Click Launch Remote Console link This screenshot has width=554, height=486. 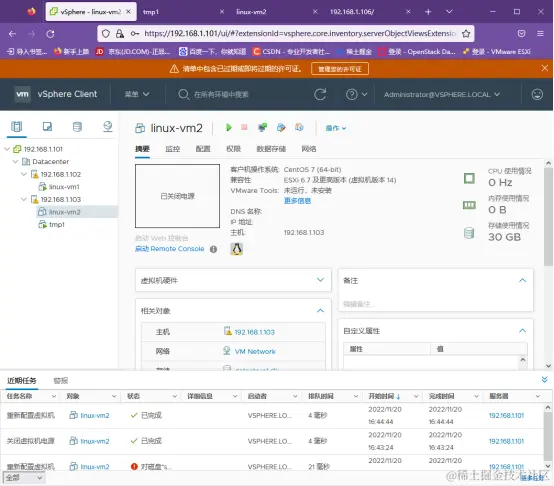[x=170, y=249]
